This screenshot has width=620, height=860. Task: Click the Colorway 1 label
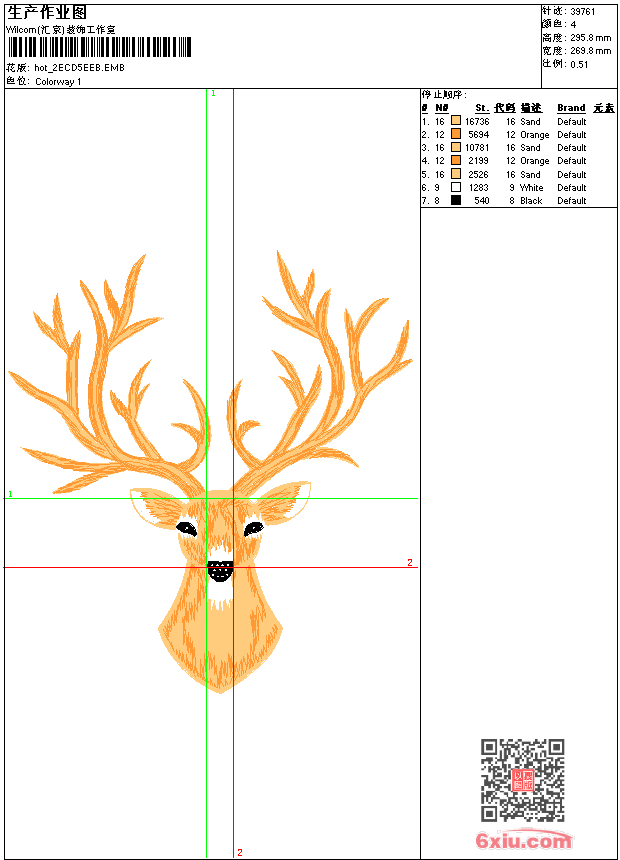[58, 81]
